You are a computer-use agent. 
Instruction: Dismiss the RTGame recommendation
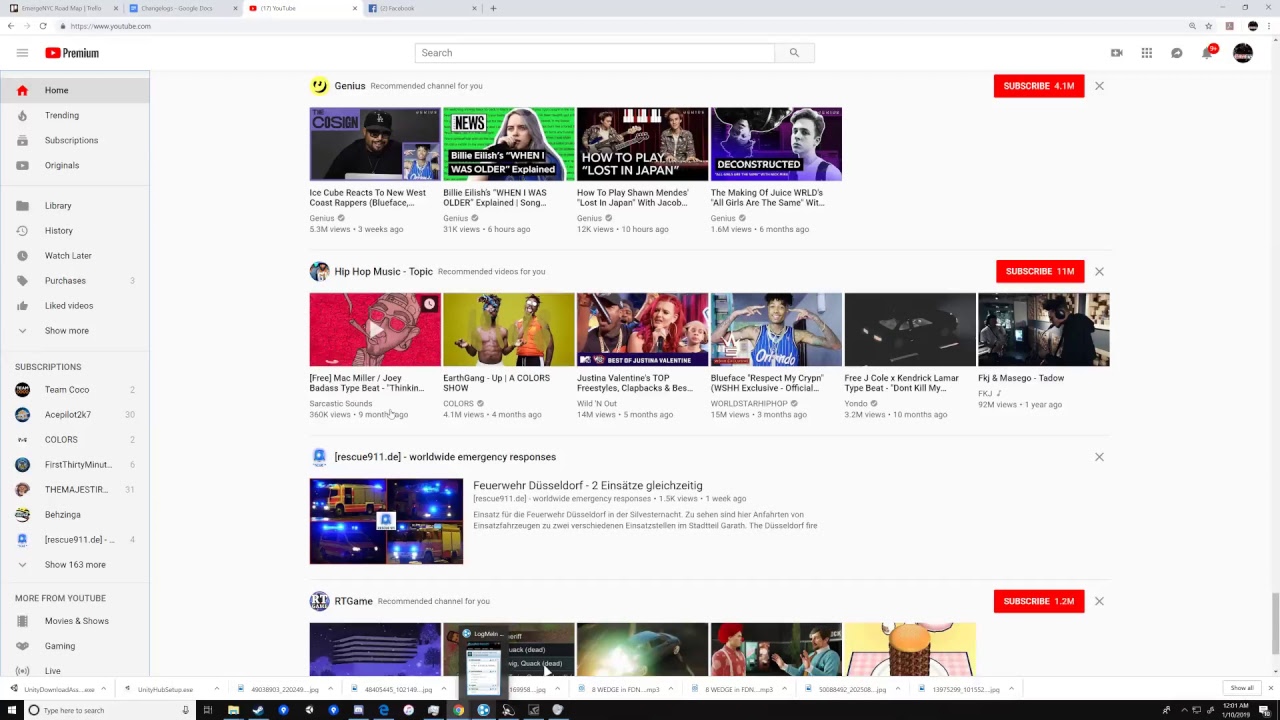click(x=1099, y=601)
